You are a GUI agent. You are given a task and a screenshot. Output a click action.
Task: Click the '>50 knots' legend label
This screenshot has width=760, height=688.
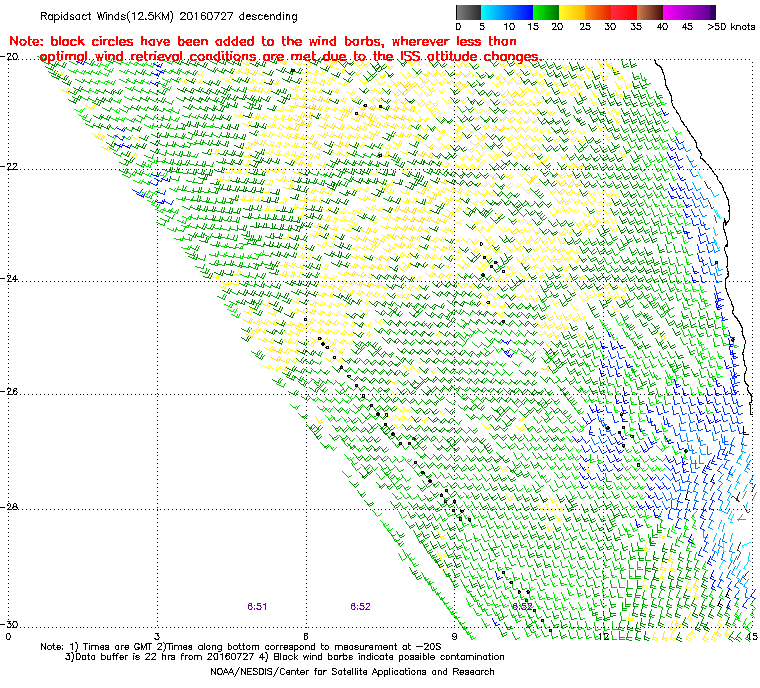click(x=731, y=27)
